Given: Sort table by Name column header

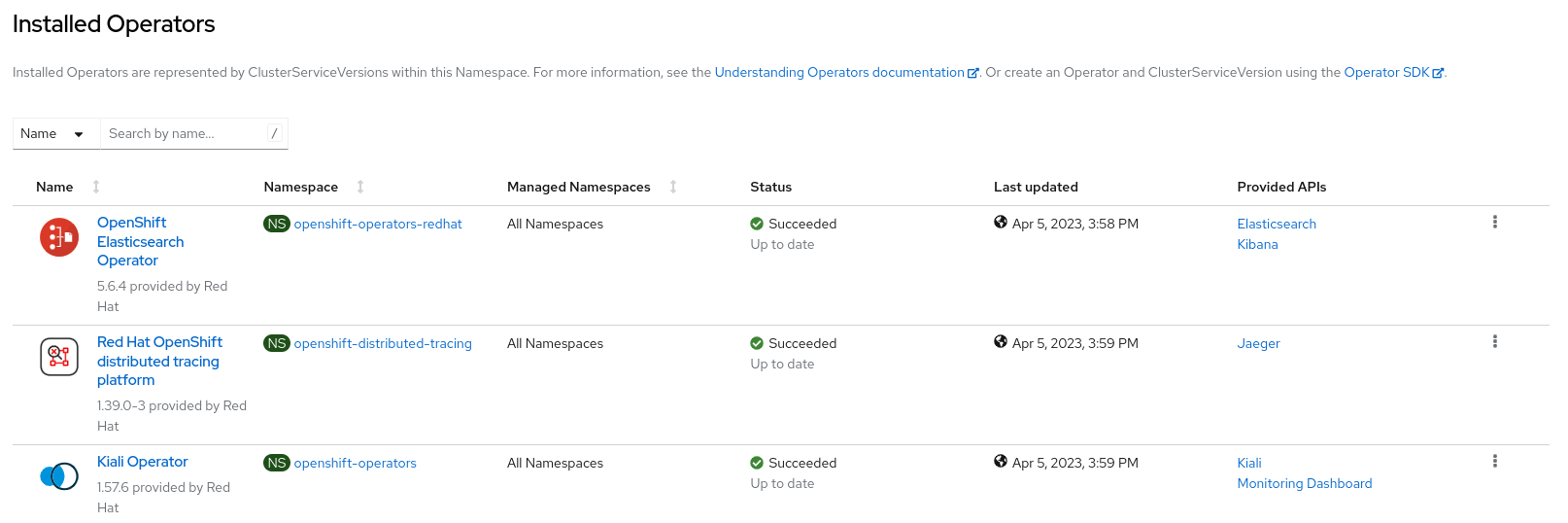Looking at the screenshot, I should [54, 187].
